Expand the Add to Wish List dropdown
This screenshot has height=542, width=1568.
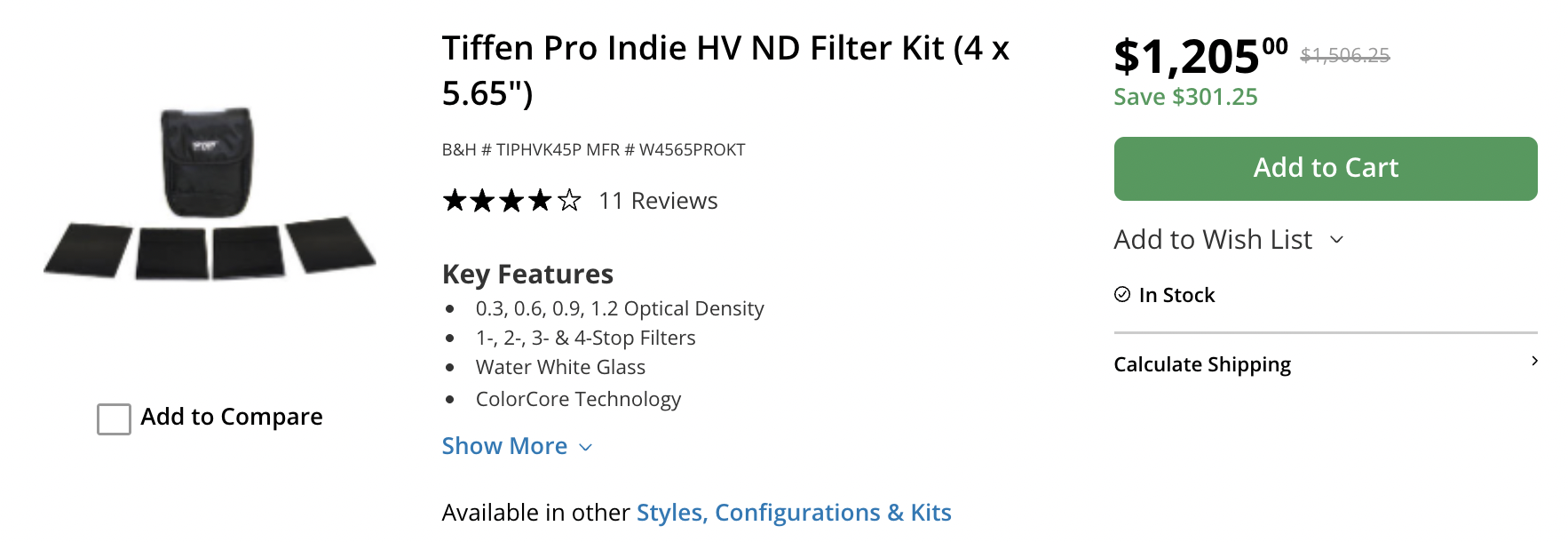(1213, 240)
